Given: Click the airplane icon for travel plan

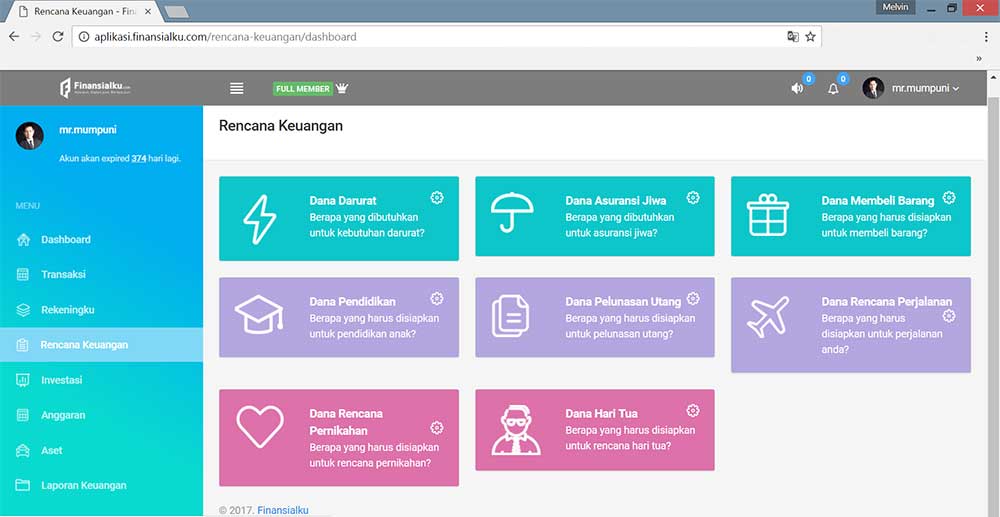Looking at the screenshot, I should (x=768, y=317).
